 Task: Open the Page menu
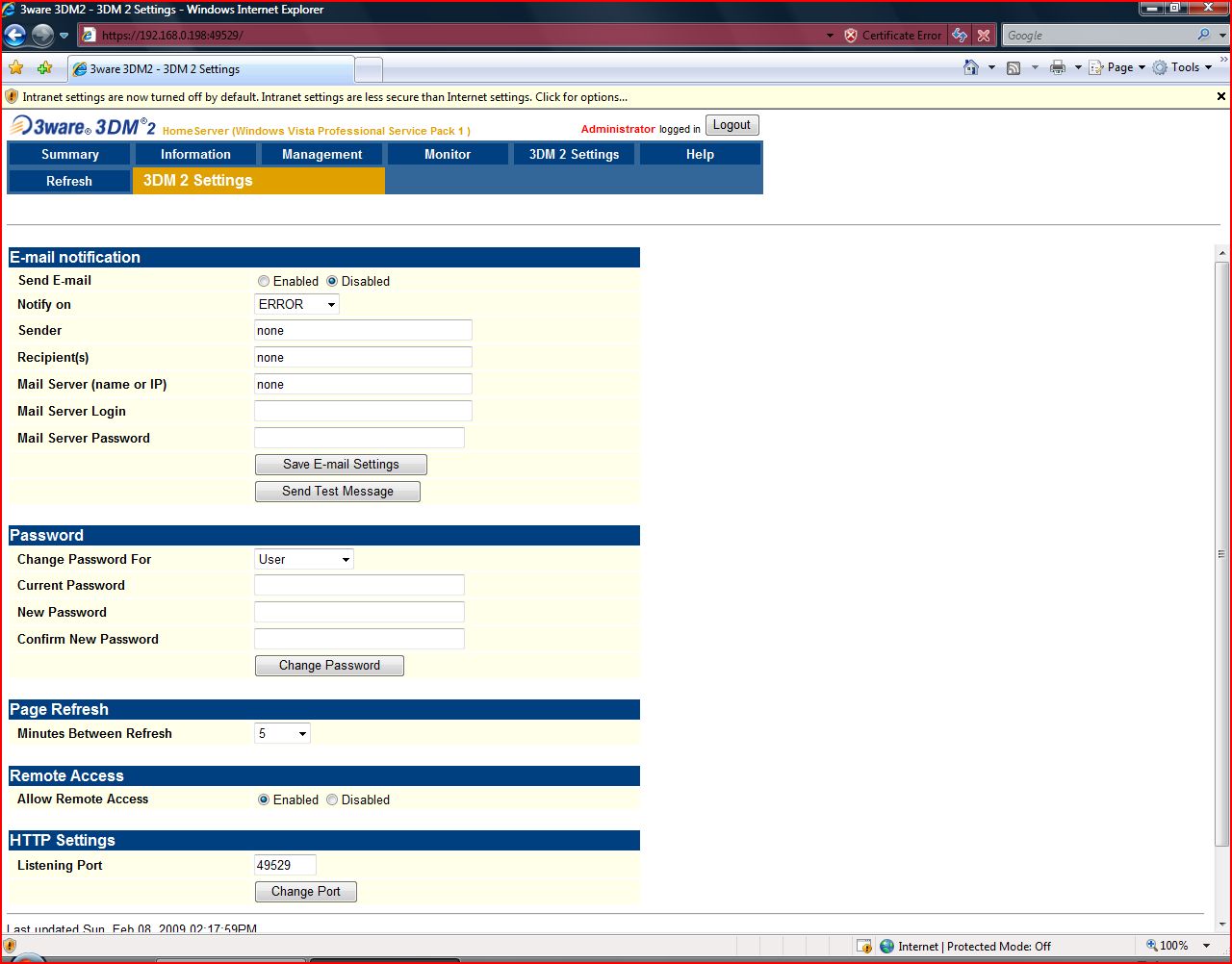coord(1117,67)
